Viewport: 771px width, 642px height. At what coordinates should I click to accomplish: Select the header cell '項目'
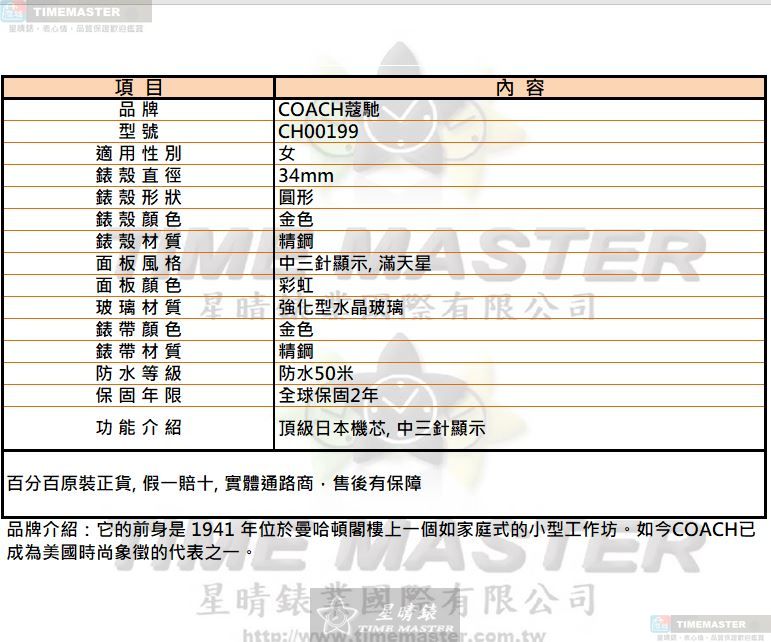(x=139, y=88)
